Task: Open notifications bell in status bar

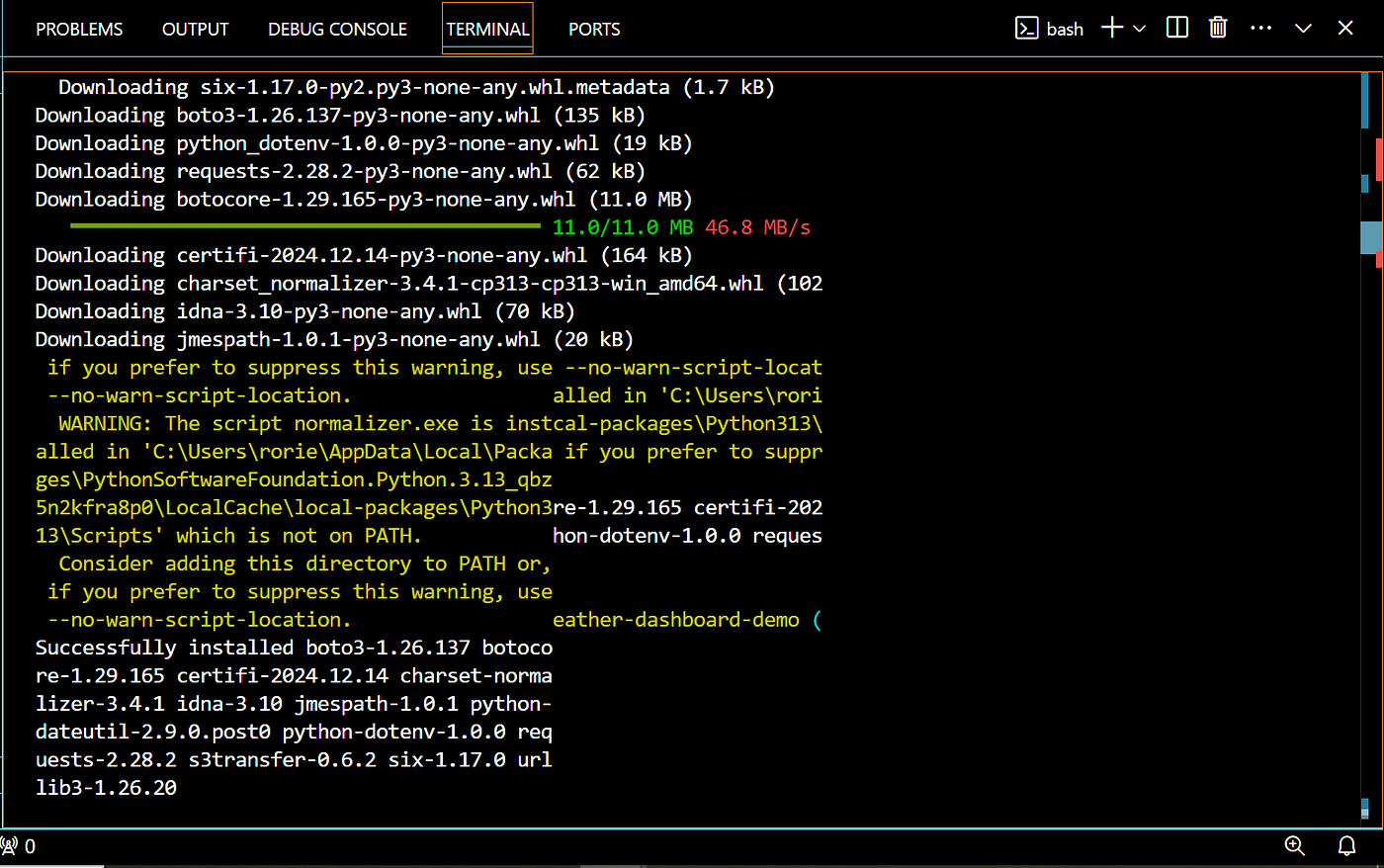Action: pyautogui.click(x=1346, y=845)
